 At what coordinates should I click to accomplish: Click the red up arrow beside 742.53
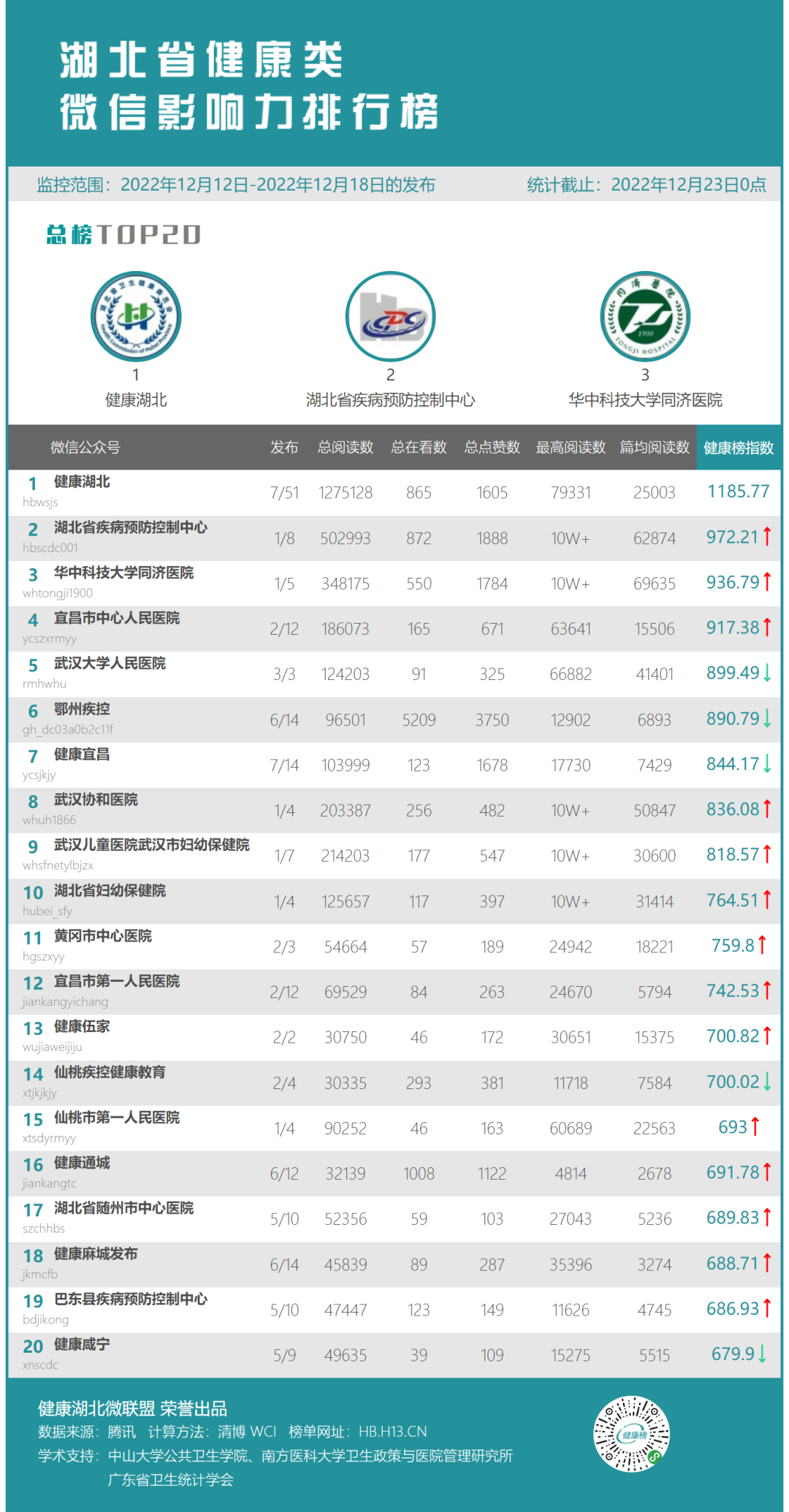[767, 990]
